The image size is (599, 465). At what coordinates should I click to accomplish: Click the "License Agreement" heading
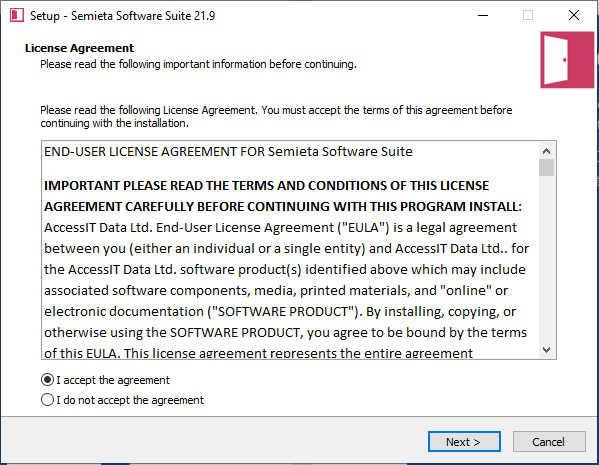click(79, 48)
